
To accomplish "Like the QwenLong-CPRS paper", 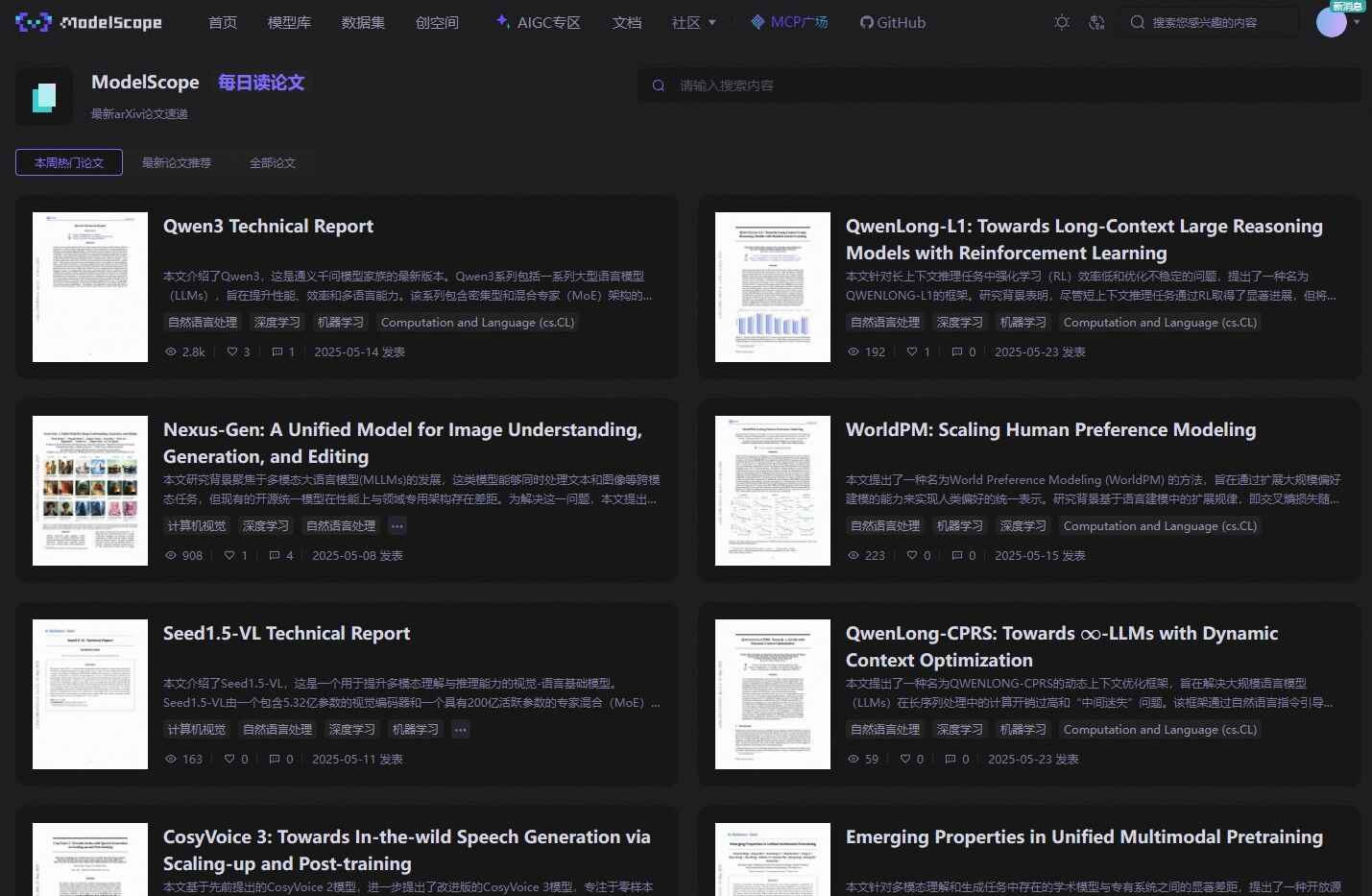I will (905, 759).
